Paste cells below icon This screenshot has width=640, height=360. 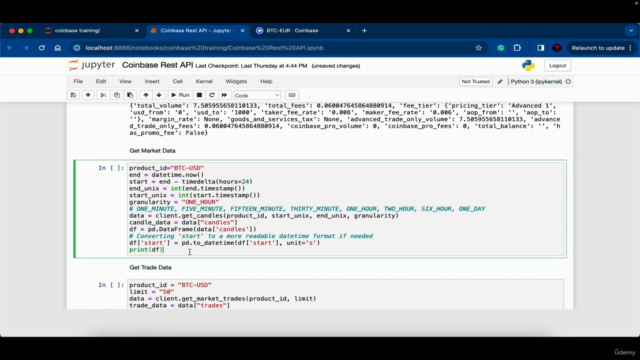(x=130, y=95)
